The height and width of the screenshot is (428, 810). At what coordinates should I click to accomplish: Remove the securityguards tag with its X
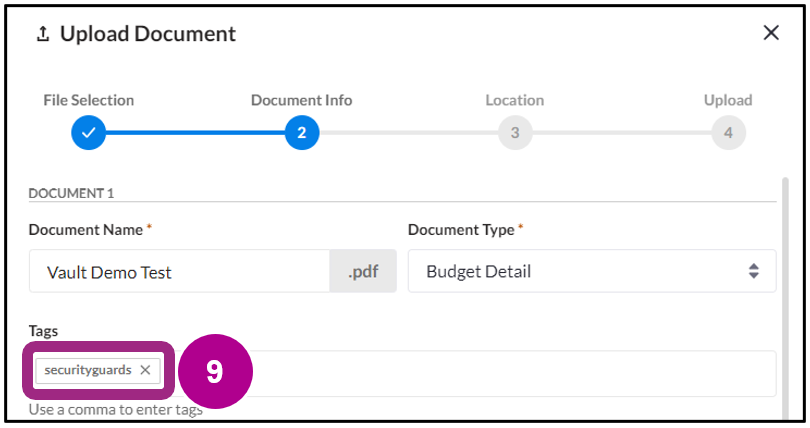[x=145, y=370]
